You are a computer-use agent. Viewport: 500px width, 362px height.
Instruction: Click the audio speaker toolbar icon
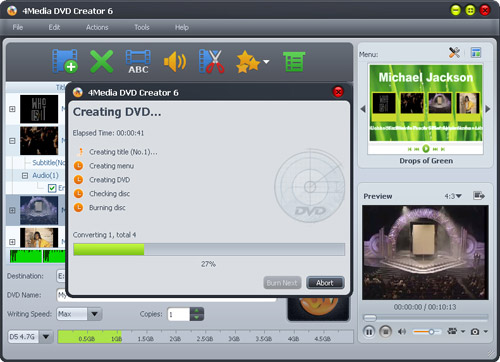[x=175, y=62]
